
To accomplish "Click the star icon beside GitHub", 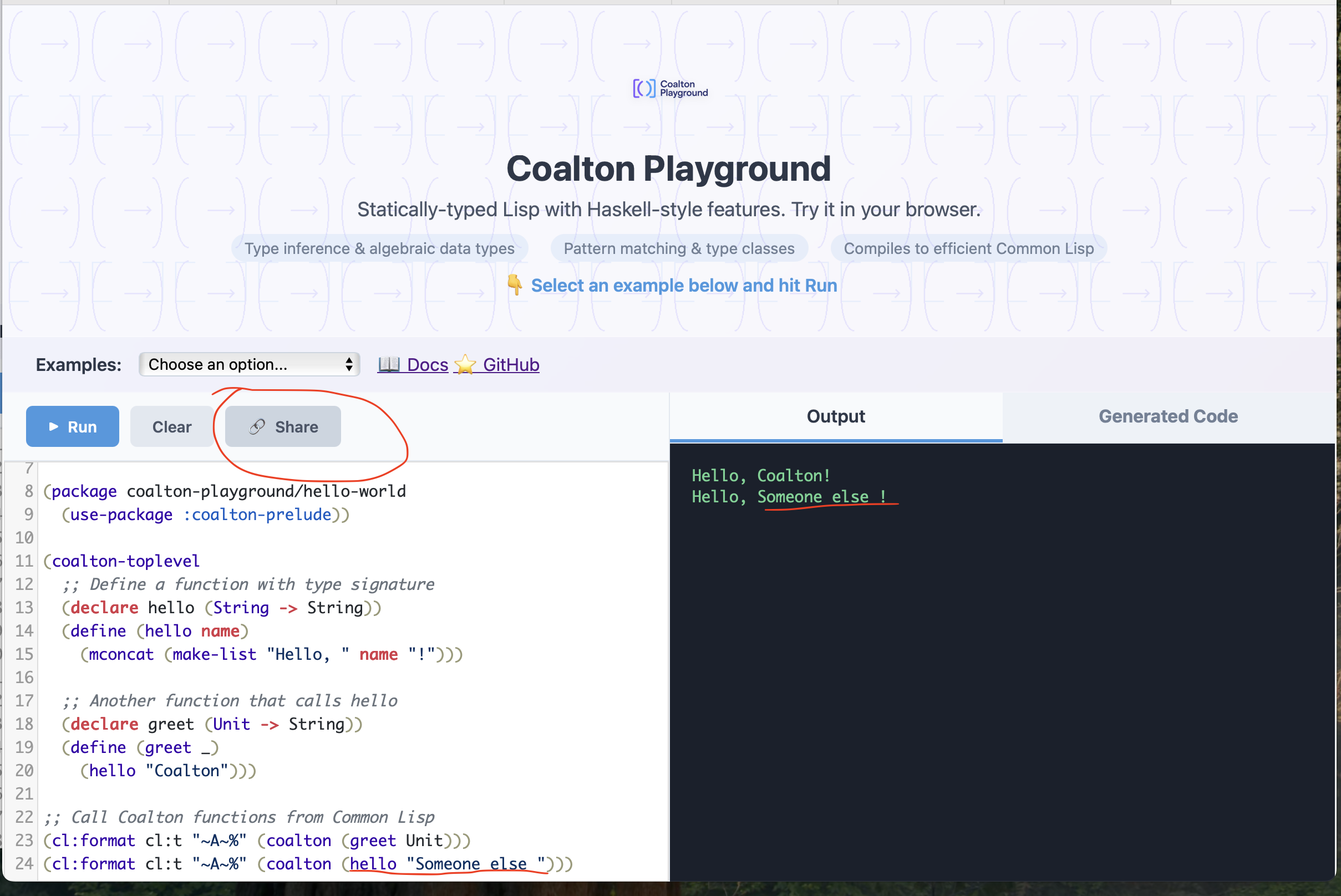I will tap(465, 364).
